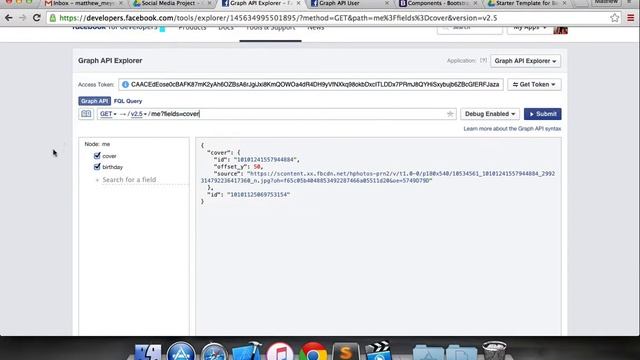The height and width of the screenshot is (360, 640).
Task: Click the [?] help icon next to Application
Action: click(x=483, y=60)
